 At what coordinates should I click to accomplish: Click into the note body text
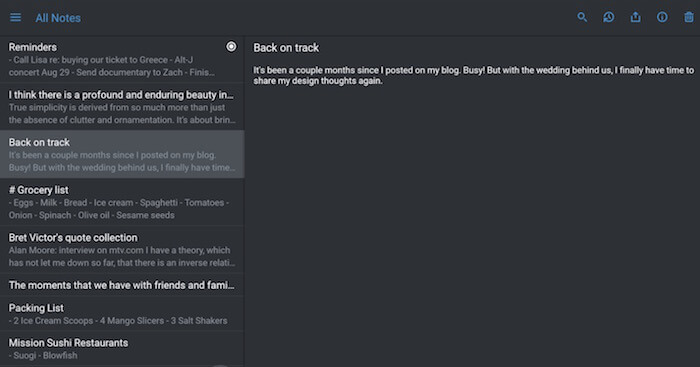pos(474,75)
